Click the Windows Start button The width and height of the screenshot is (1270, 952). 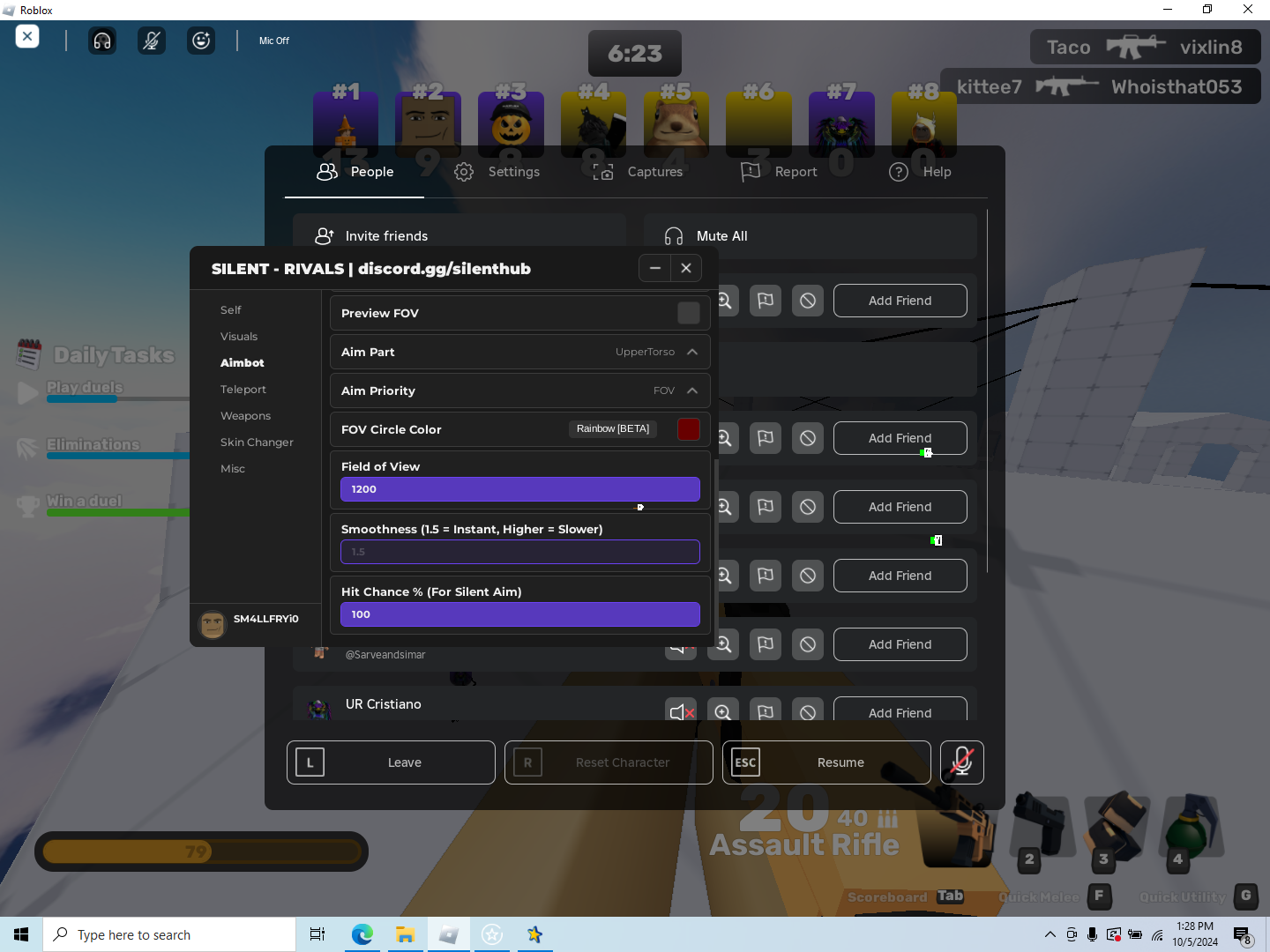(21, 934)
